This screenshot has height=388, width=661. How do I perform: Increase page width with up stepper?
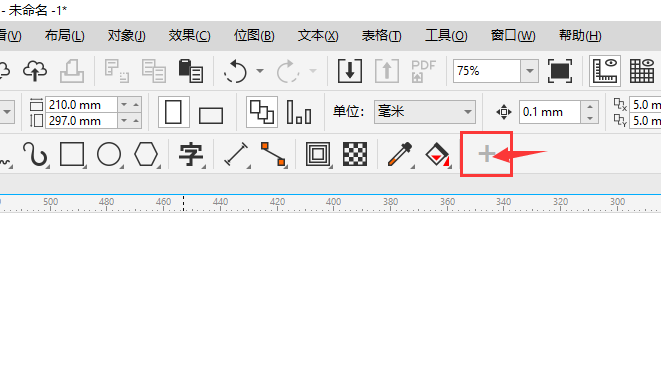tap(136, 104)
